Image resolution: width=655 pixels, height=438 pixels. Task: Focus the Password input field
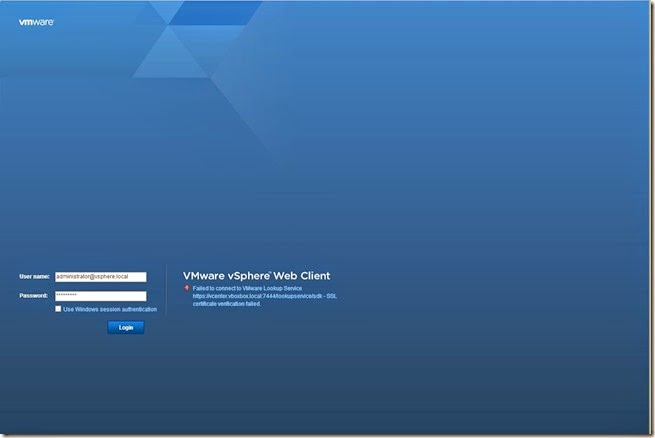[101, 296]
